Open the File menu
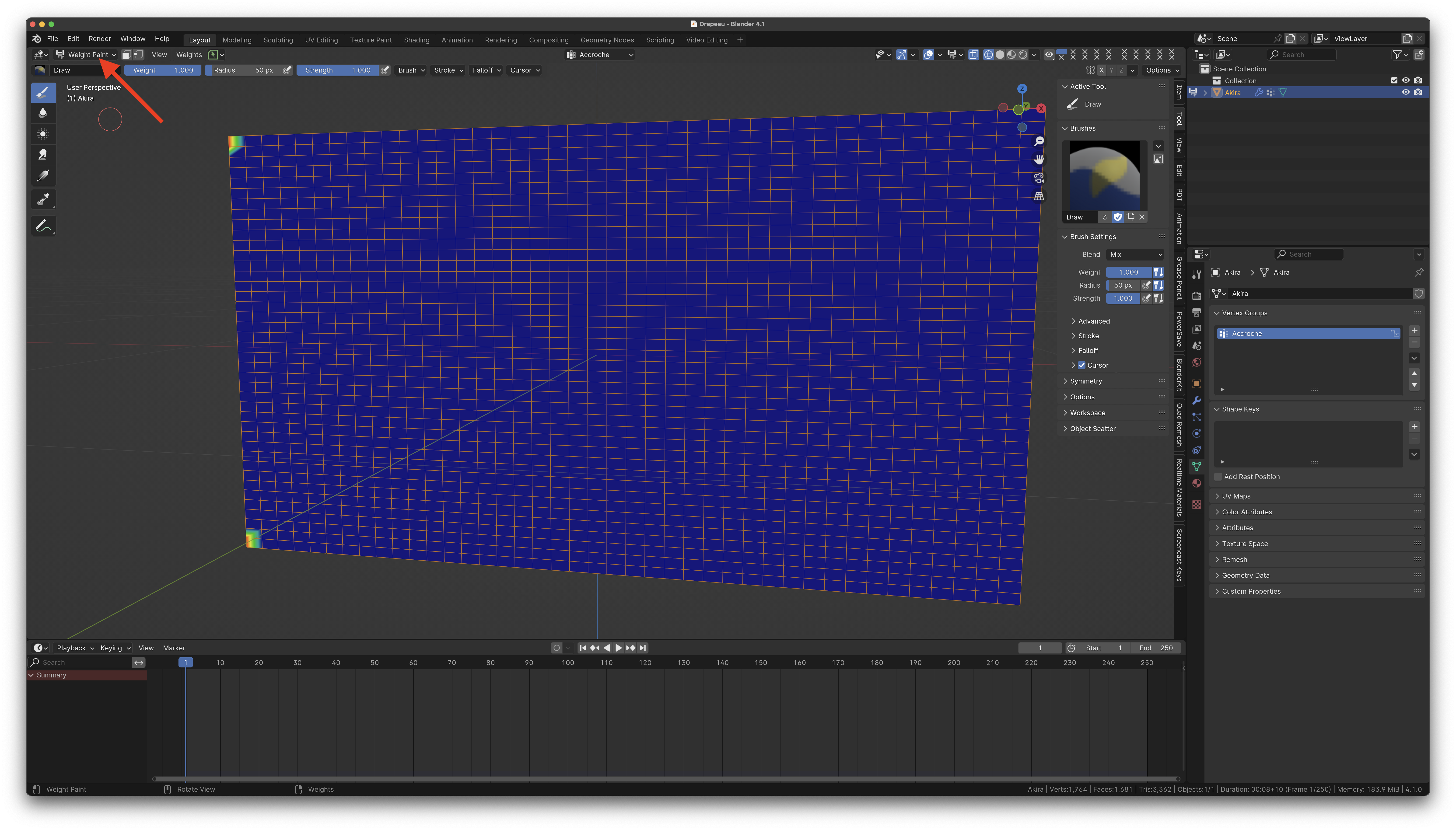This screenshot has width=1456, height=830. 52,39
